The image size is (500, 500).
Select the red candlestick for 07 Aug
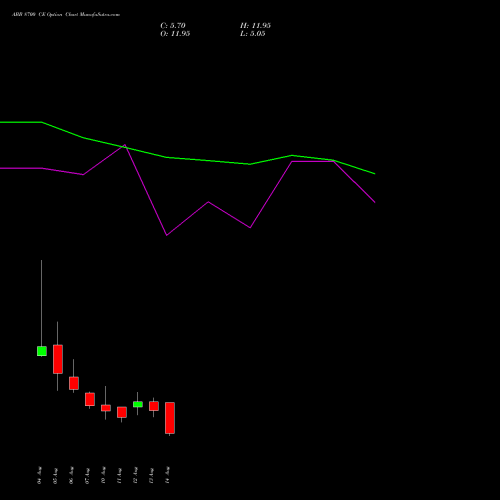[90, 399]
